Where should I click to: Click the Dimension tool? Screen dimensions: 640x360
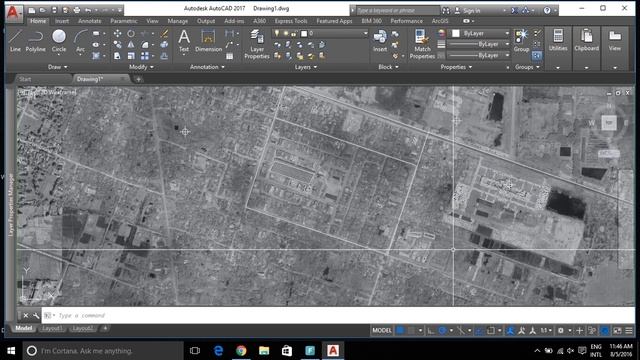point(208,41)
